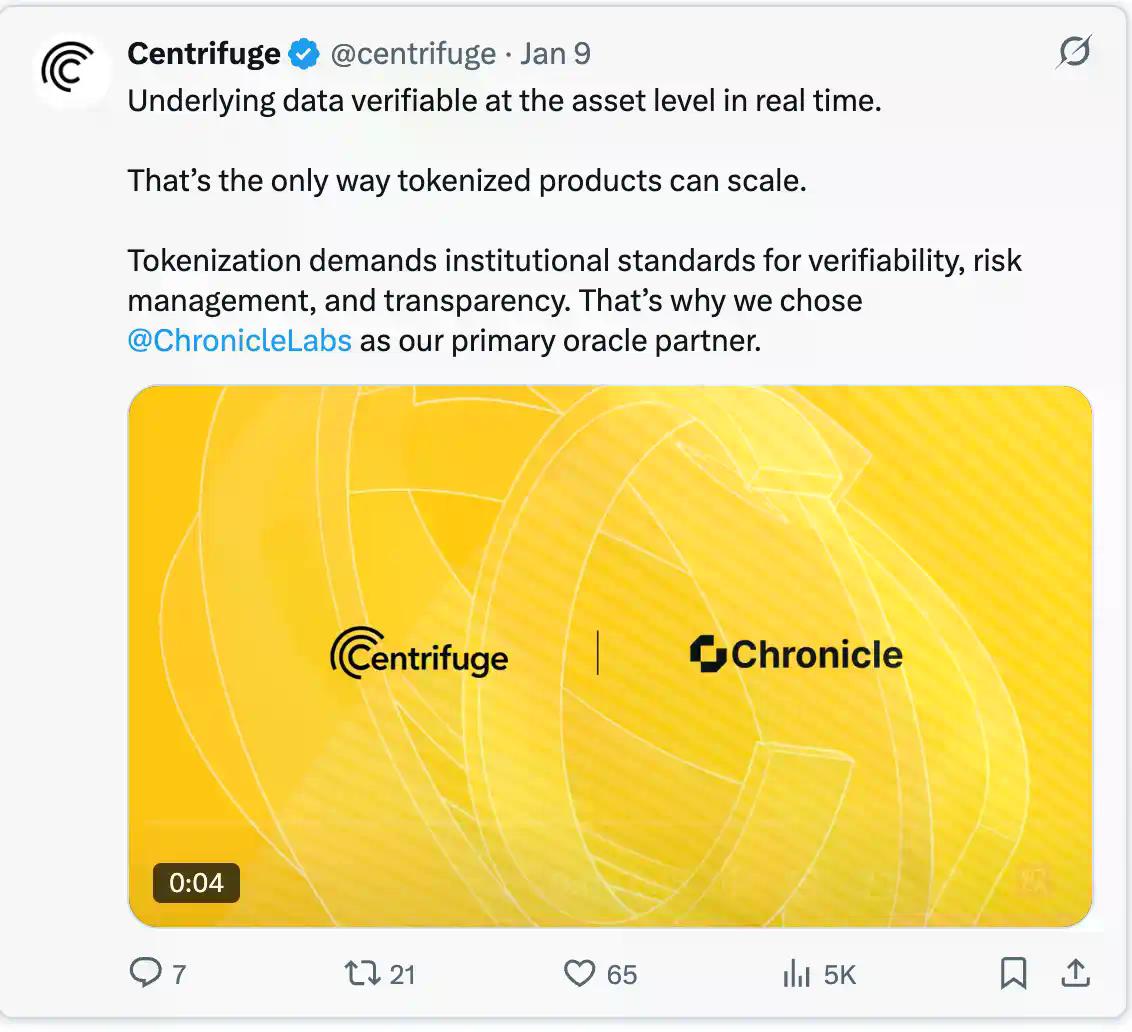Open view analytics bar chart icon
The image size is (1132, 1032).
point(796,973)
